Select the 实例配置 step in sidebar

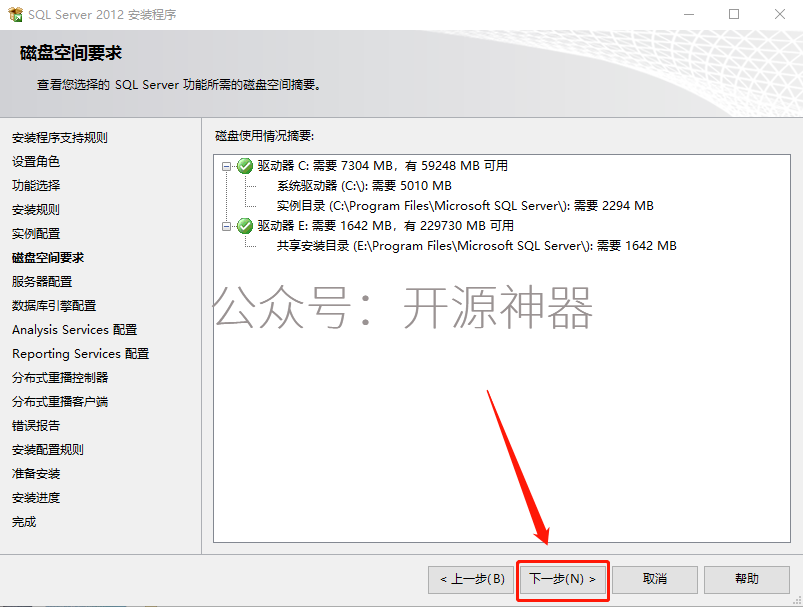36,234
